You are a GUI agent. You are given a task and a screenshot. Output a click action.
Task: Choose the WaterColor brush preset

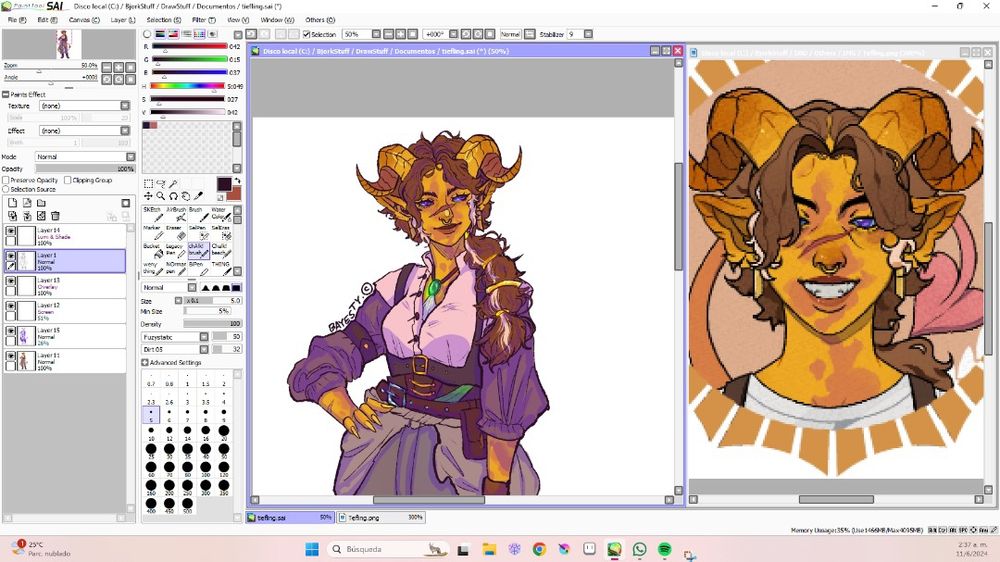pyautogui.click(x=221, y=214)
